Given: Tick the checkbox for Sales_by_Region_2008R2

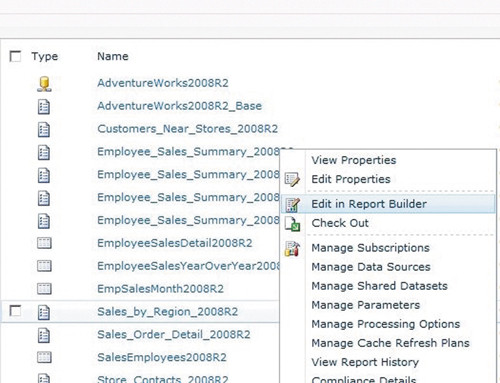Looking at the screenshot, I should (x=15, y=311).
